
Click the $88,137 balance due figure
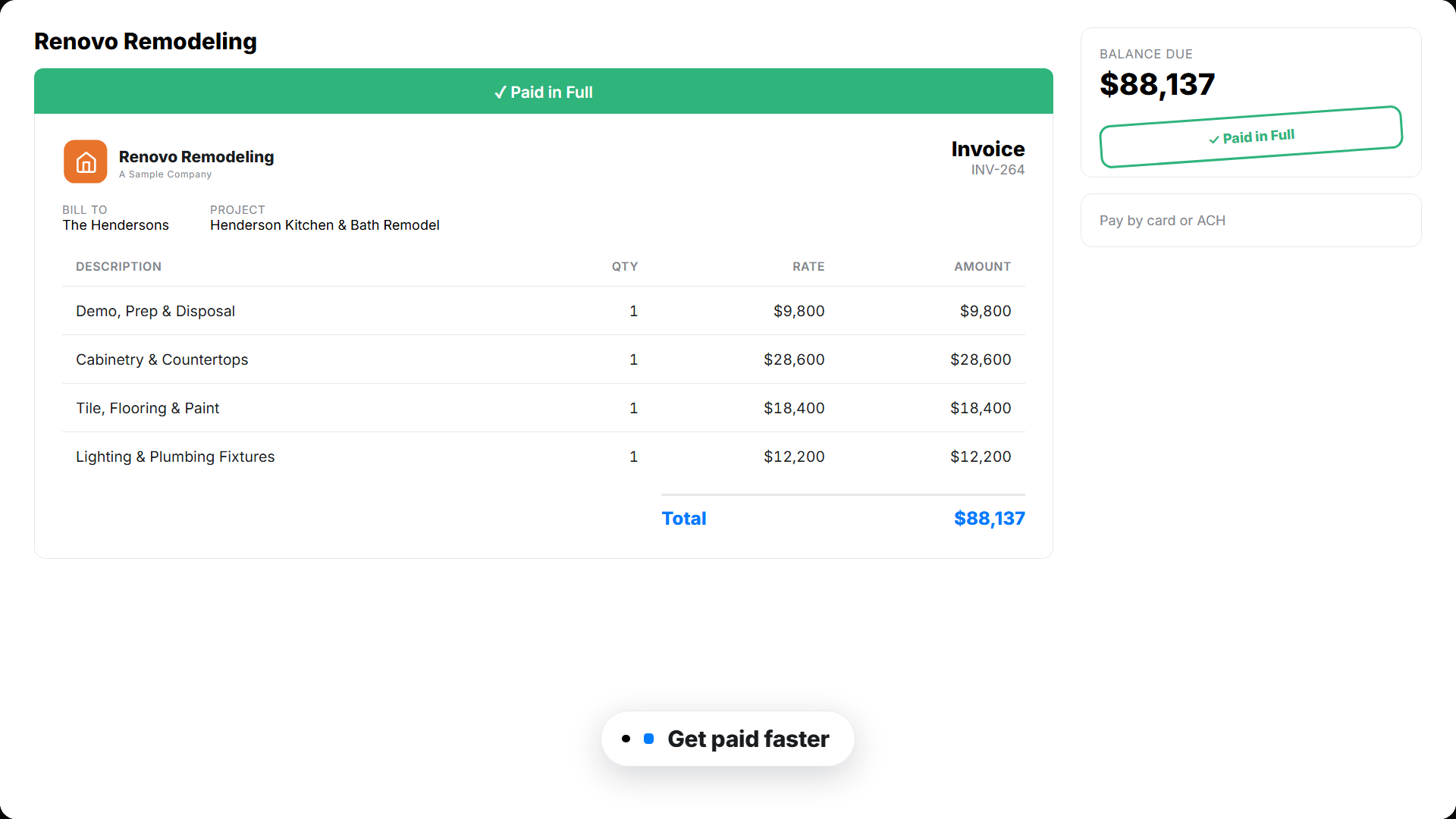click(1157, 84)
